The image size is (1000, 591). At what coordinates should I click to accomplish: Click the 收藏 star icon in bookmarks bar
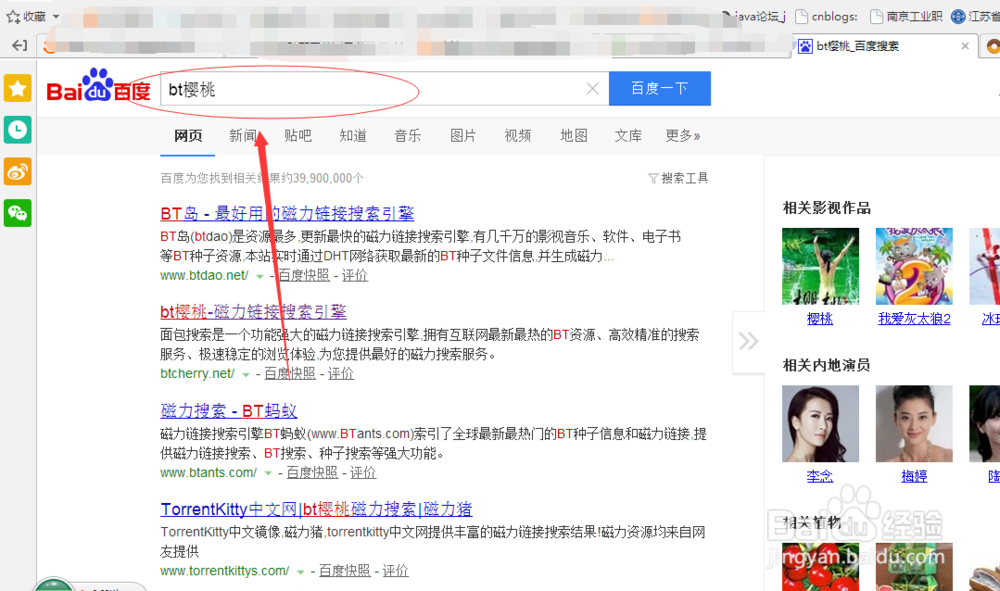pyautogui.click(x=13, y=17)
